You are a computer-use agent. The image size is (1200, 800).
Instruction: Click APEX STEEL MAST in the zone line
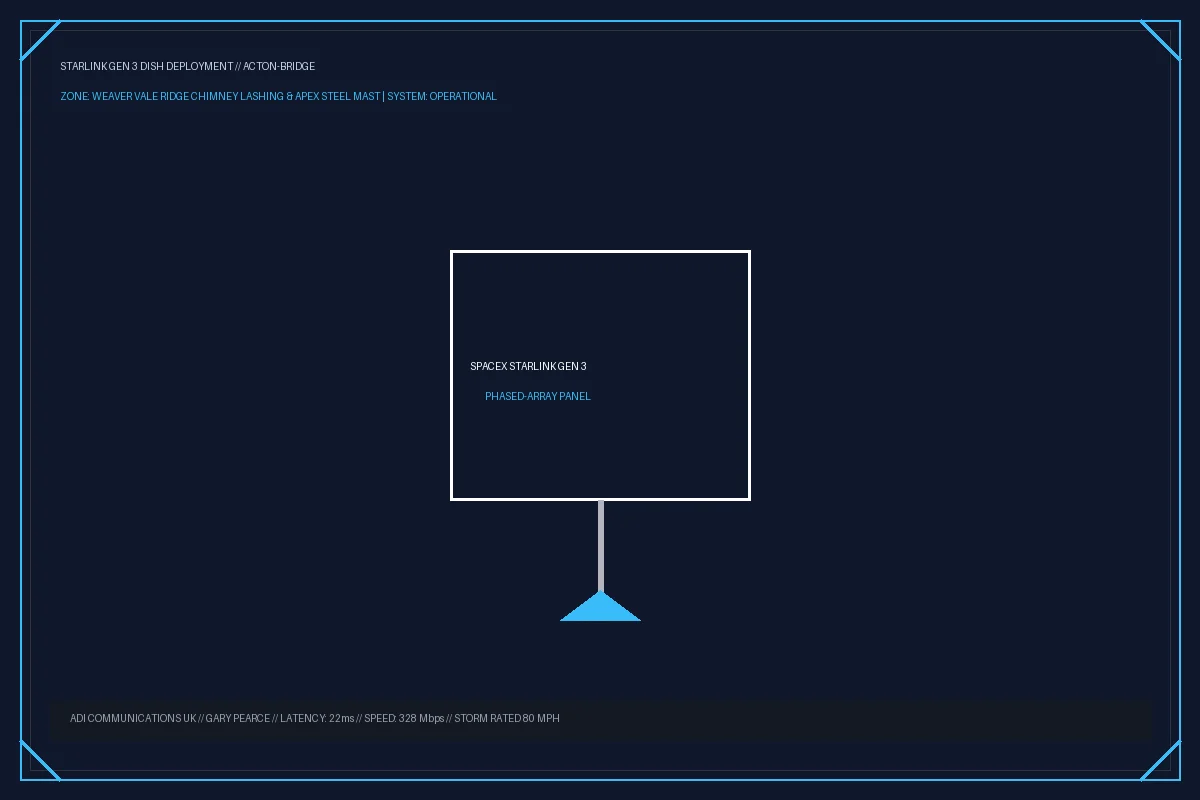pos(338,97)
